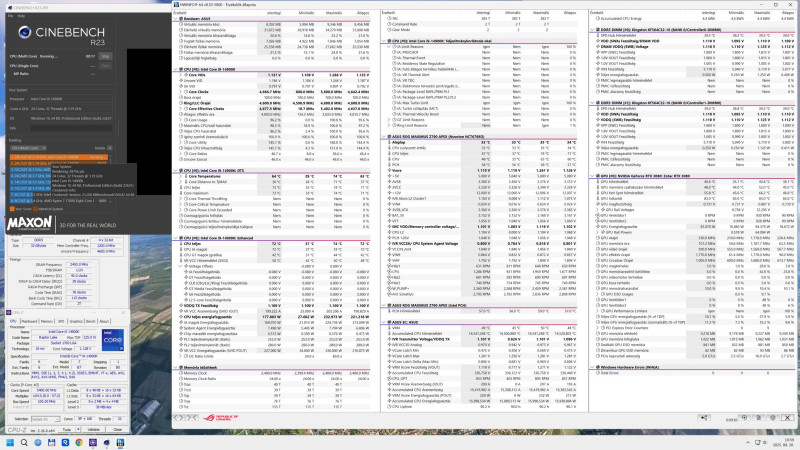Image resolution: width=800 pixels, height=450 pixels.
Task: Click the HWiNFO reset min/max clock icon
Action: coord(744,417)
